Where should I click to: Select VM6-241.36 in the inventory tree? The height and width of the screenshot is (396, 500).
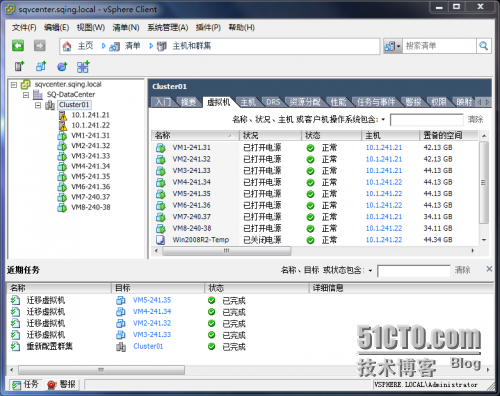90,187
